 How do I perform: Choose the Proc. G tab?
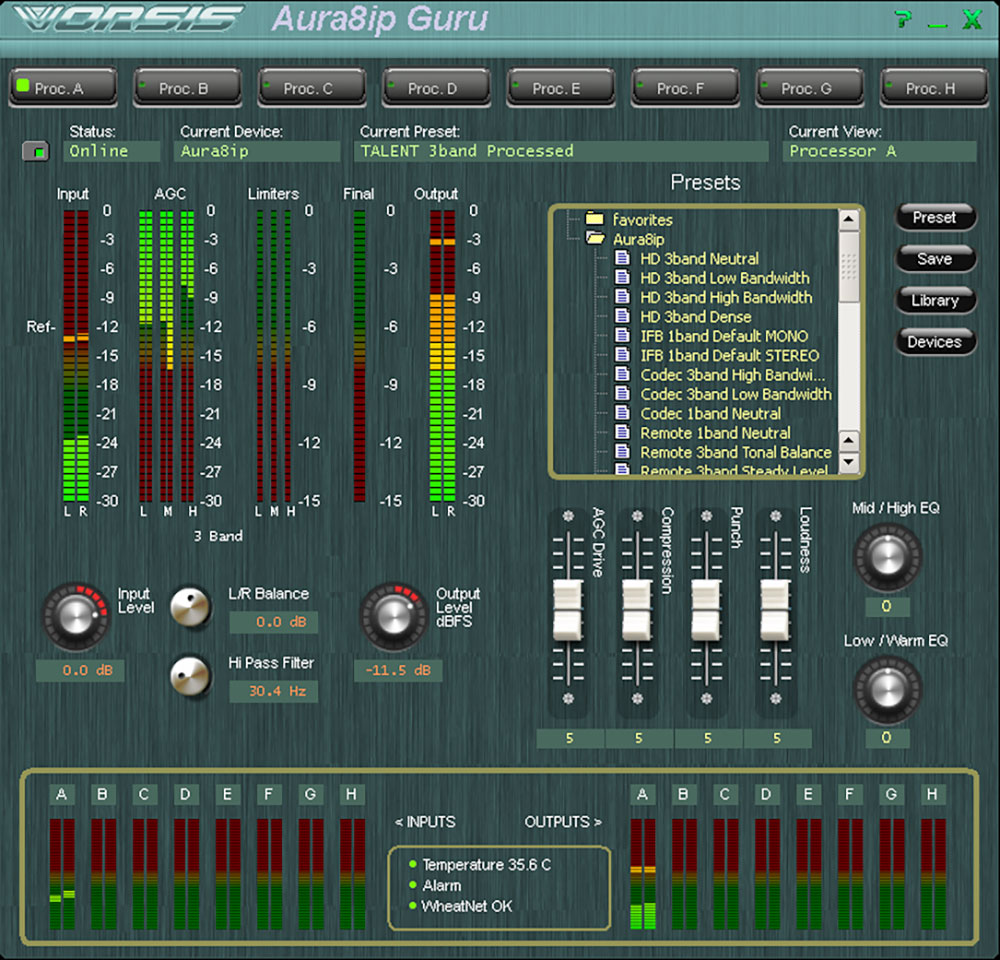(809, 87)
